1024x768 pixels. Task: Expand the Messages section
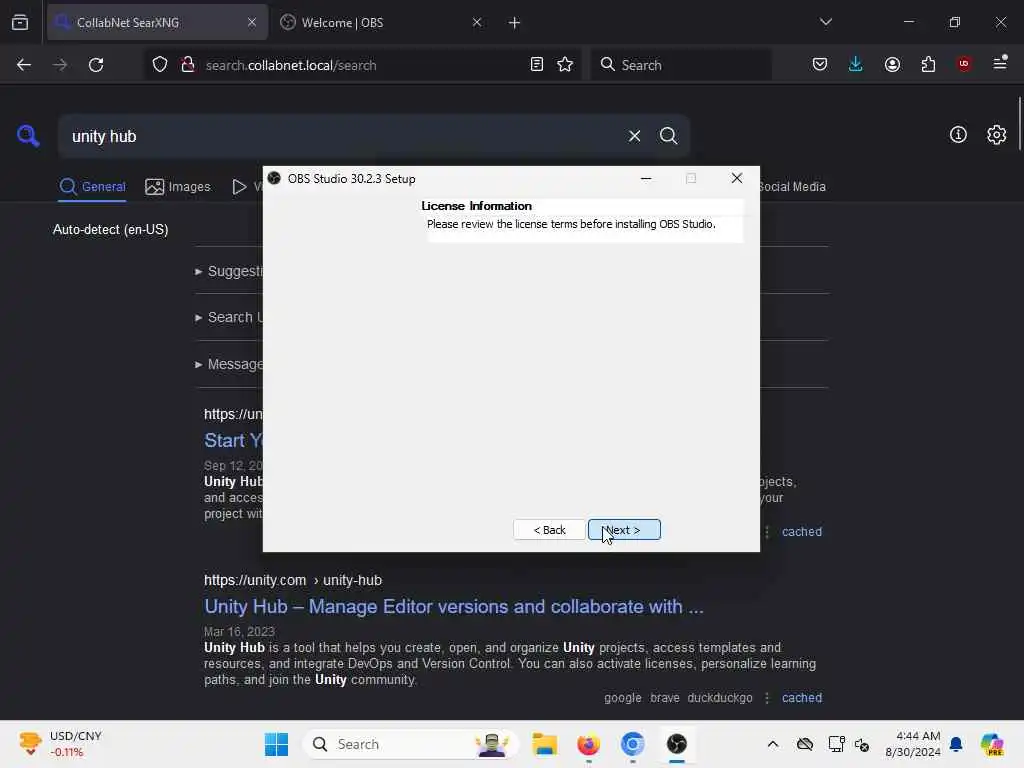coord(229,364)
